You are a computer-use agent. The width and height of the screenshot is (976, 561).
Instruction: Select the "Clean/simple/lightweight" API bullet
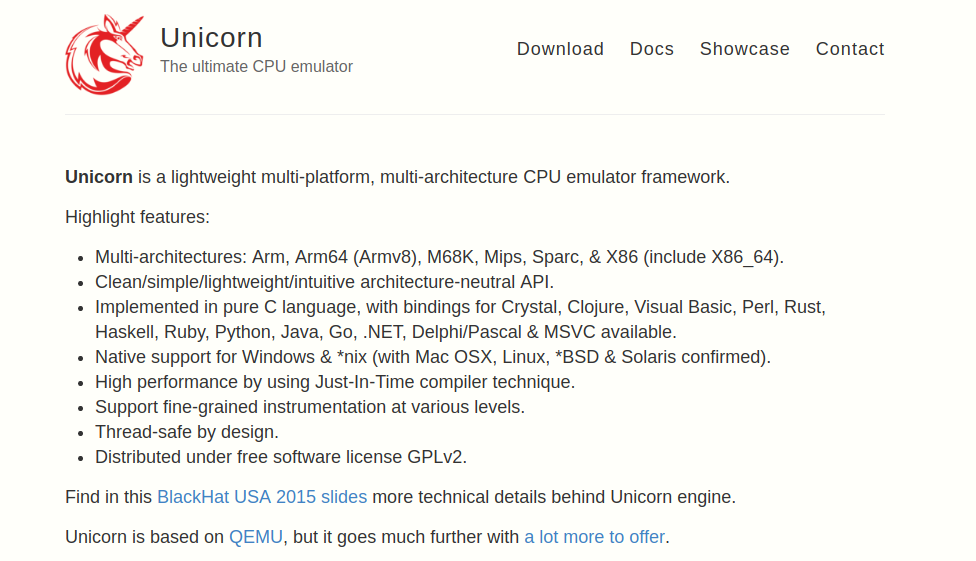click(324, 282)
